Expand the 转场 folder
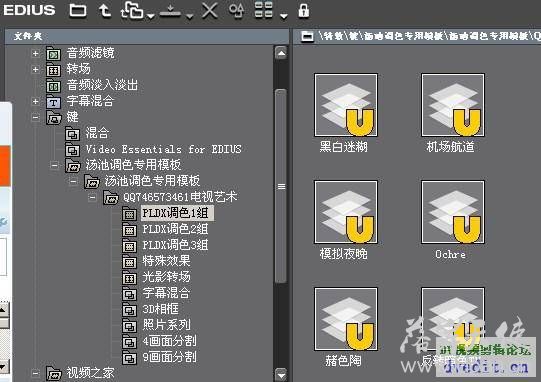The width and height of the screenshot is (541, 382). (35, 70)
